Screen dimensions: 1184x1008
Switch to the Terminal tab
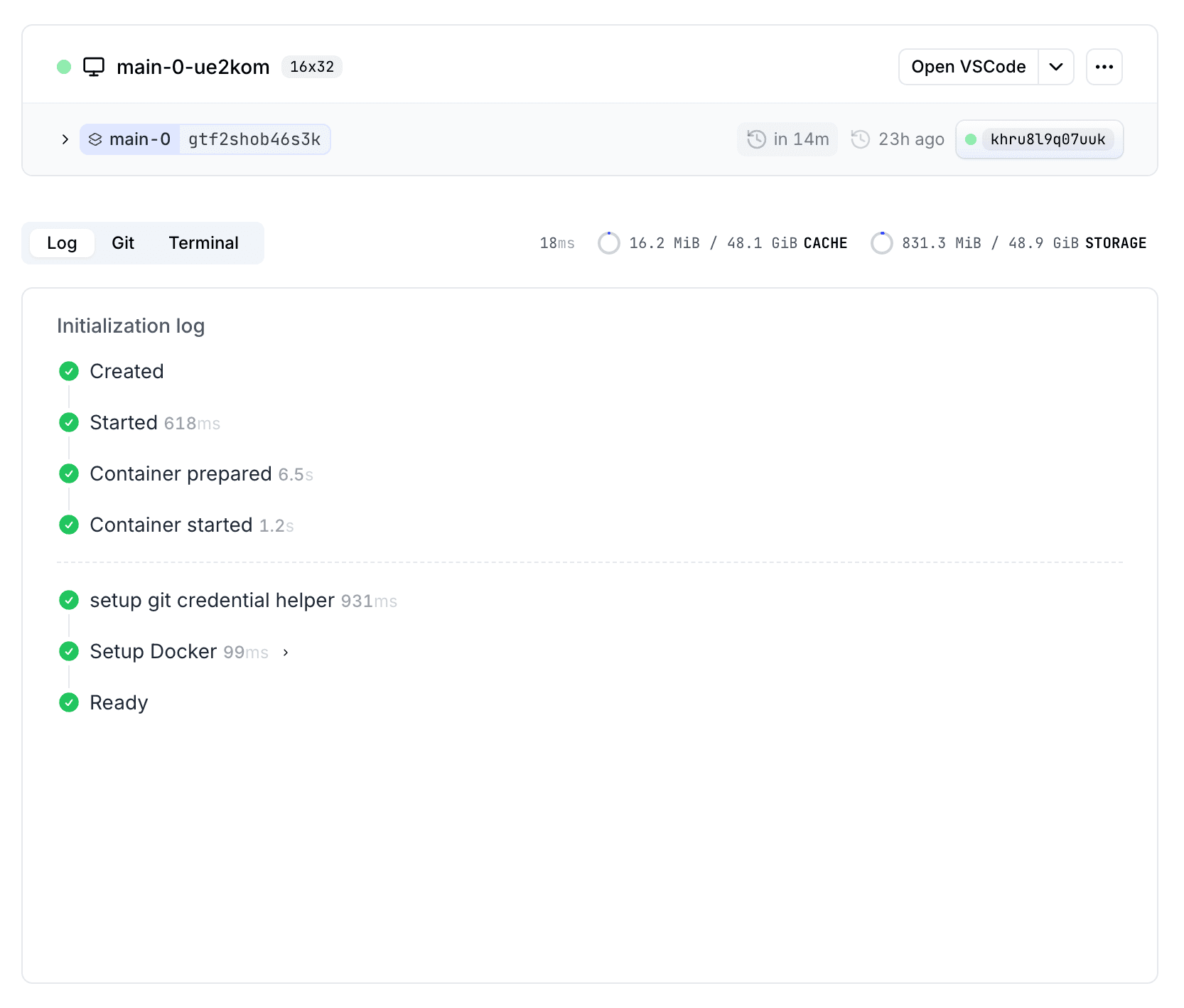203,243
